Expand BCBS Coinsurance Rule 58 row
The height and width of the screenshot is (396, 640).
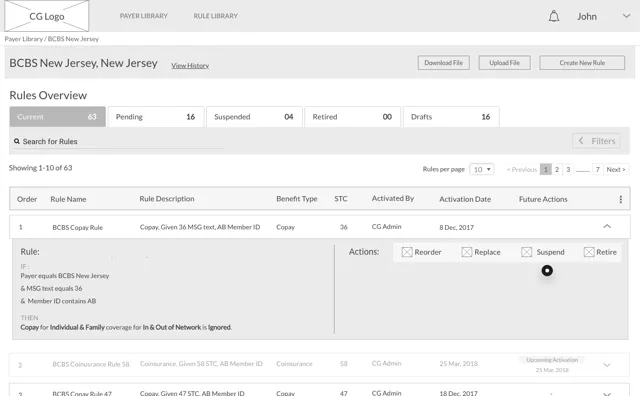click(x=607, y=365)
